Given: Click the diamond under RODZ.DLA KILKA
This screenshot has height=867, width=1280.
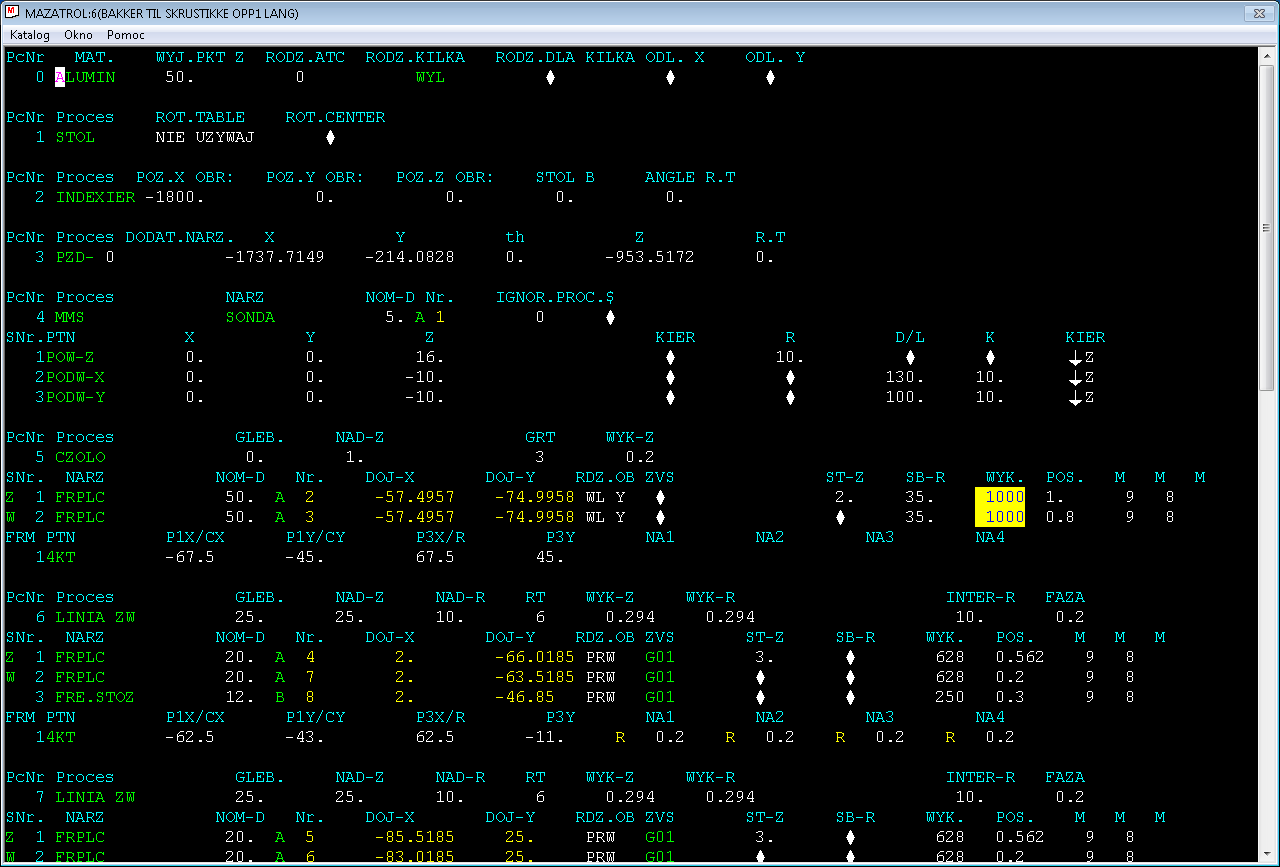Looking at the screenshot, I should tap(550, 77).
